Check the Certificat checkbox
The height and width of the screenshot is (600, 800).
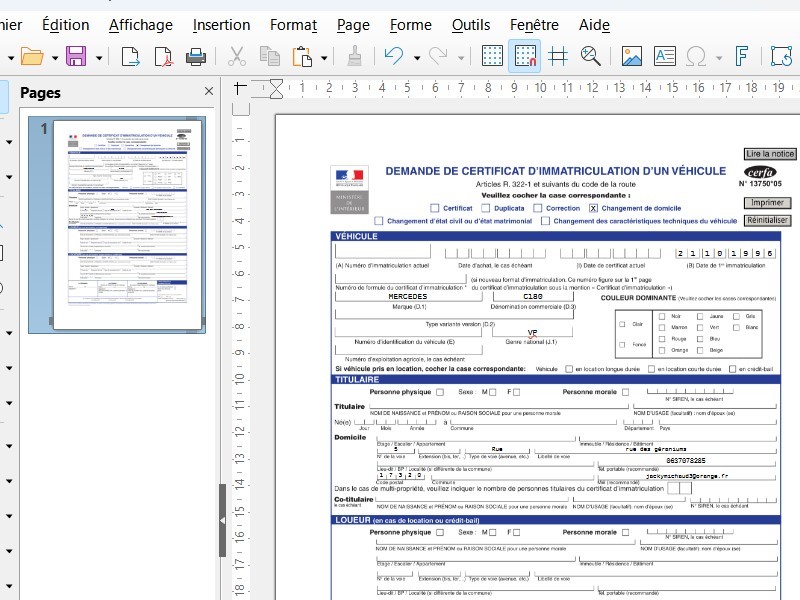pyautogui.click(x=435, y=208)
